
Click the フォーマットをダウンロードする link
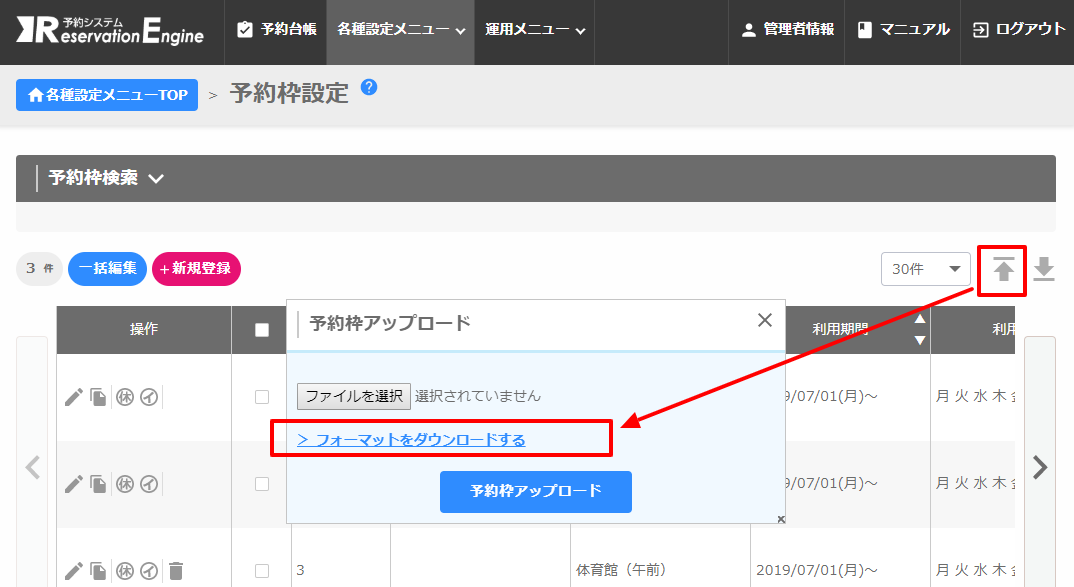411,440
